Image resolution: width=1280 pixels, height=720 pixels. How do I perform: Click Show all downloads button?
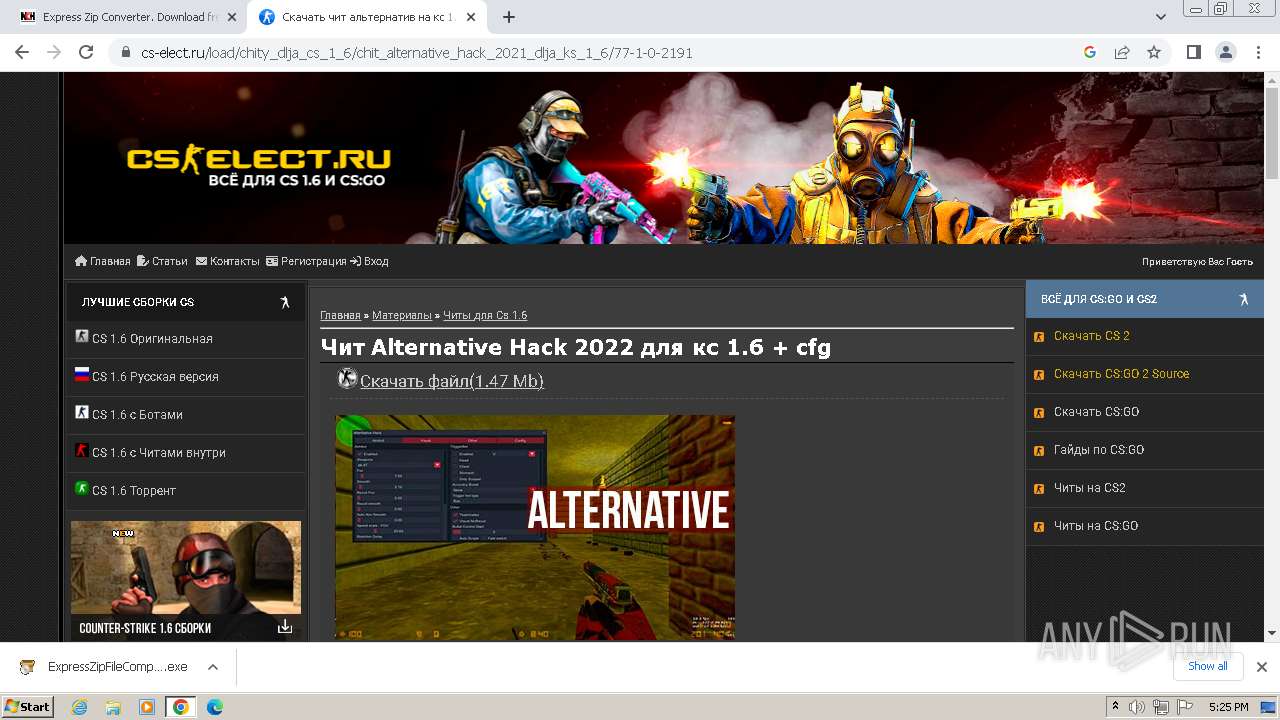coord(1207,666)
